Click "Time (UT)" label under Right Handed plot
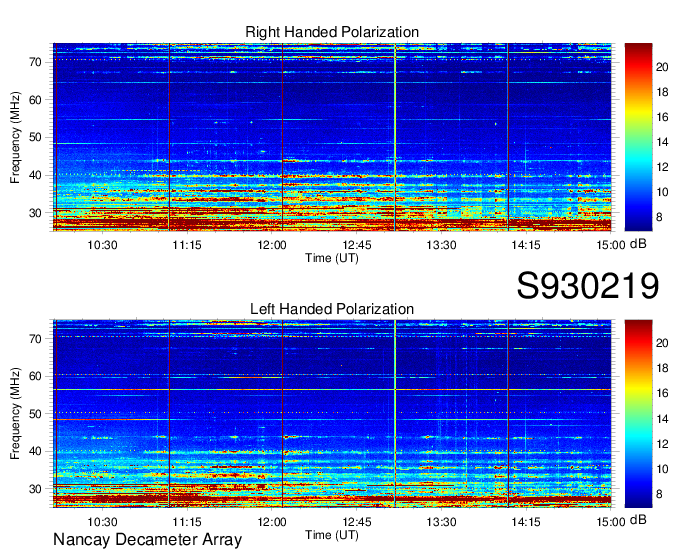 (332, 258)
